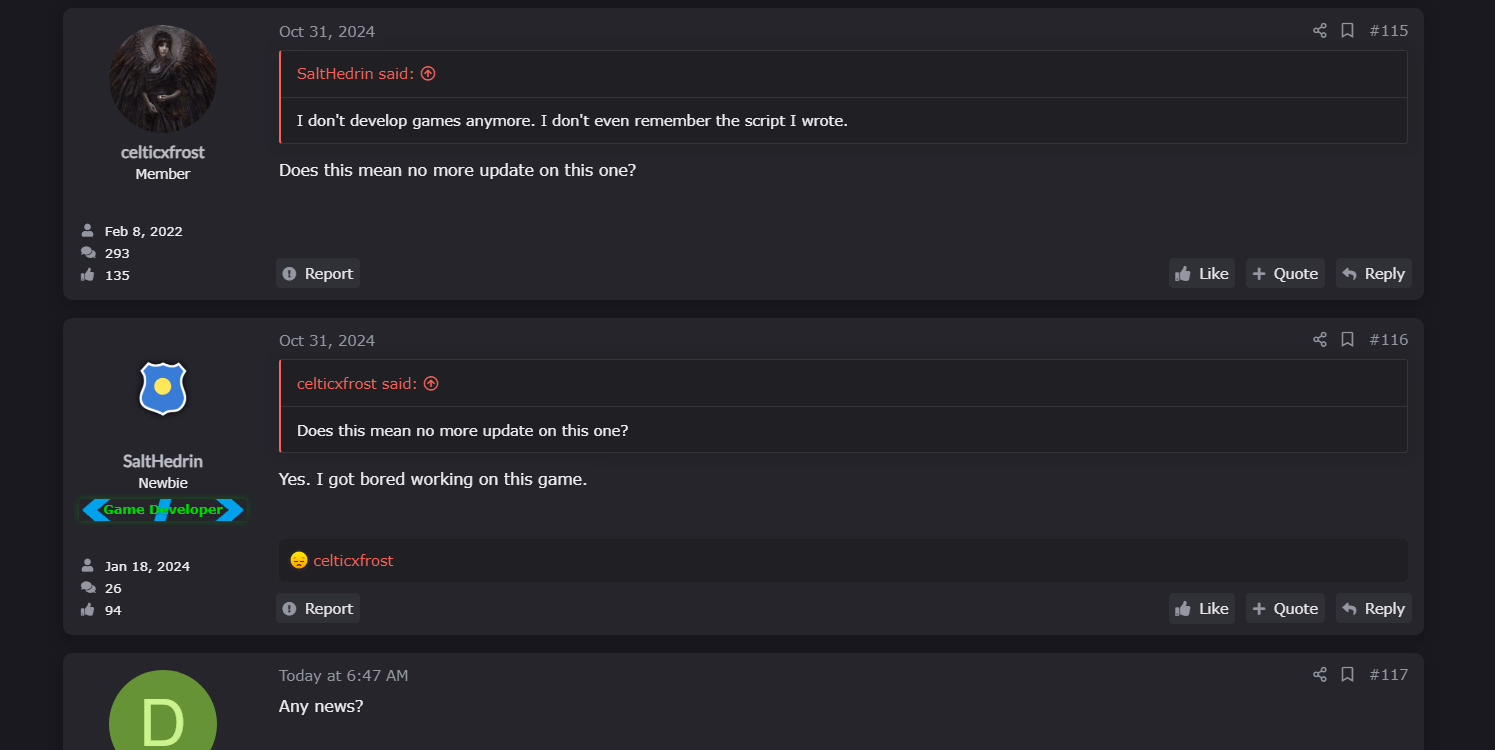This screenshot has width=1495, height=750.
Task: Reply to SaltHedrin's post #116
Action: [x=1374, y=609]
